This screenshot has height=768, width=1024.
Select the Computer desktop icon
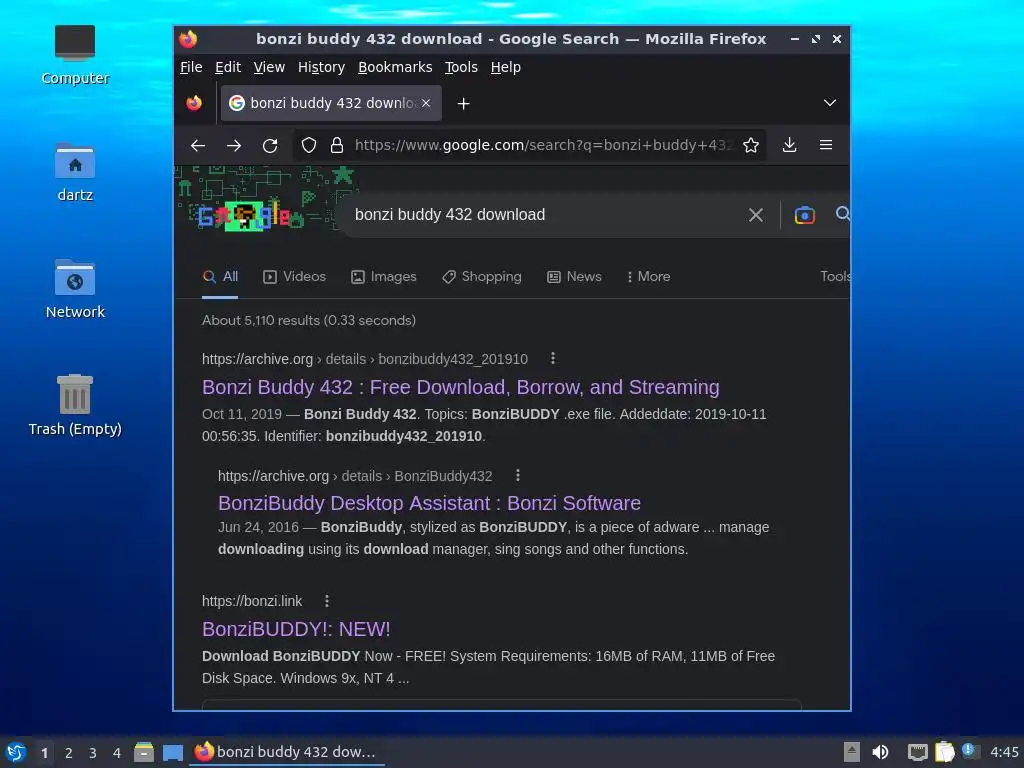[75, 55]
